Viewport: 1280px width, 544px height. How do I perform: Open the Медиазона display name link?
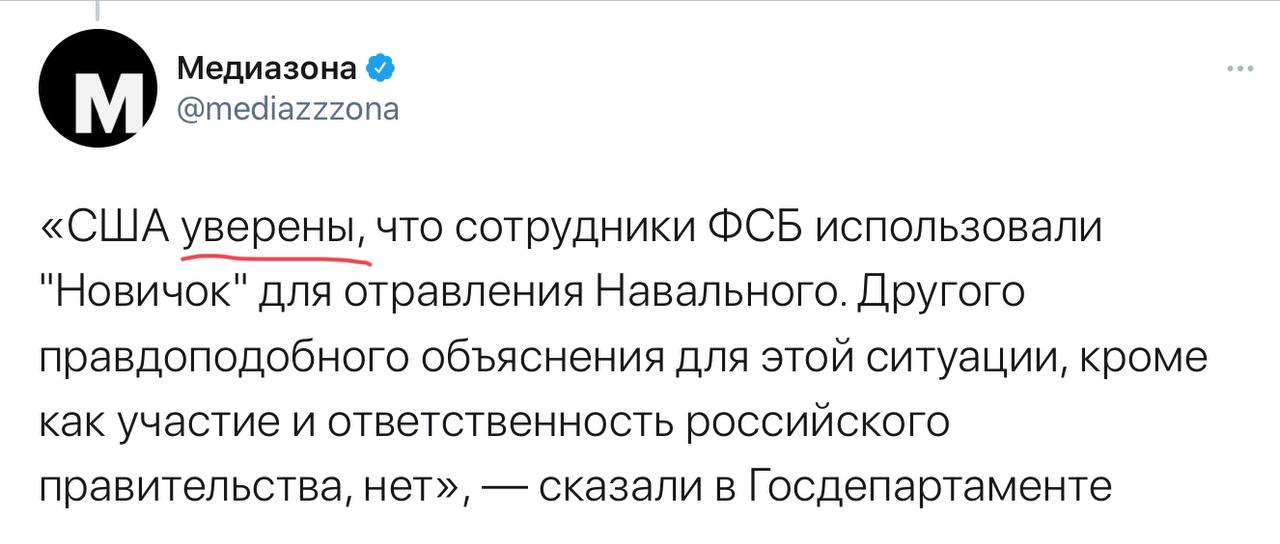click(x=266, y=69)
